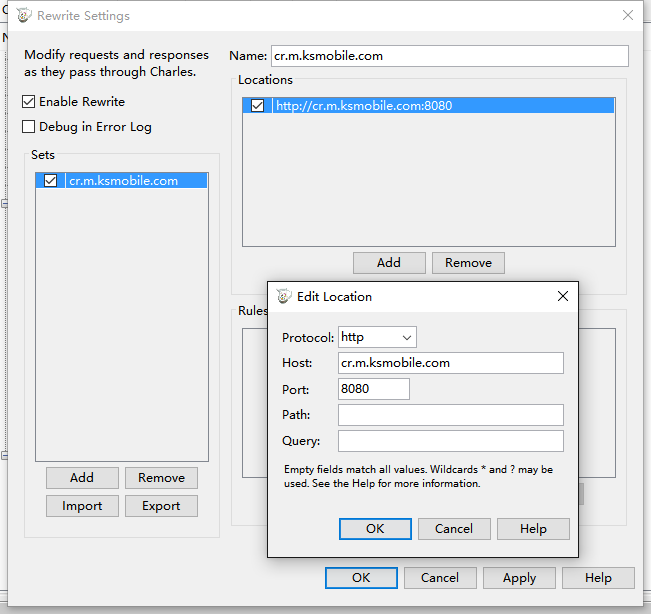
Task: Uncheck the cr.m.ksmobile.com:8080 location checkbox
Action: [x=258, y=105]
